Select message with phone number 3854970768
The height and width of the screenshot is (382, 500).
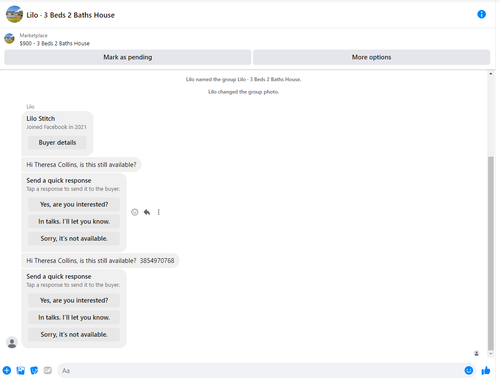tap(100, 261)
